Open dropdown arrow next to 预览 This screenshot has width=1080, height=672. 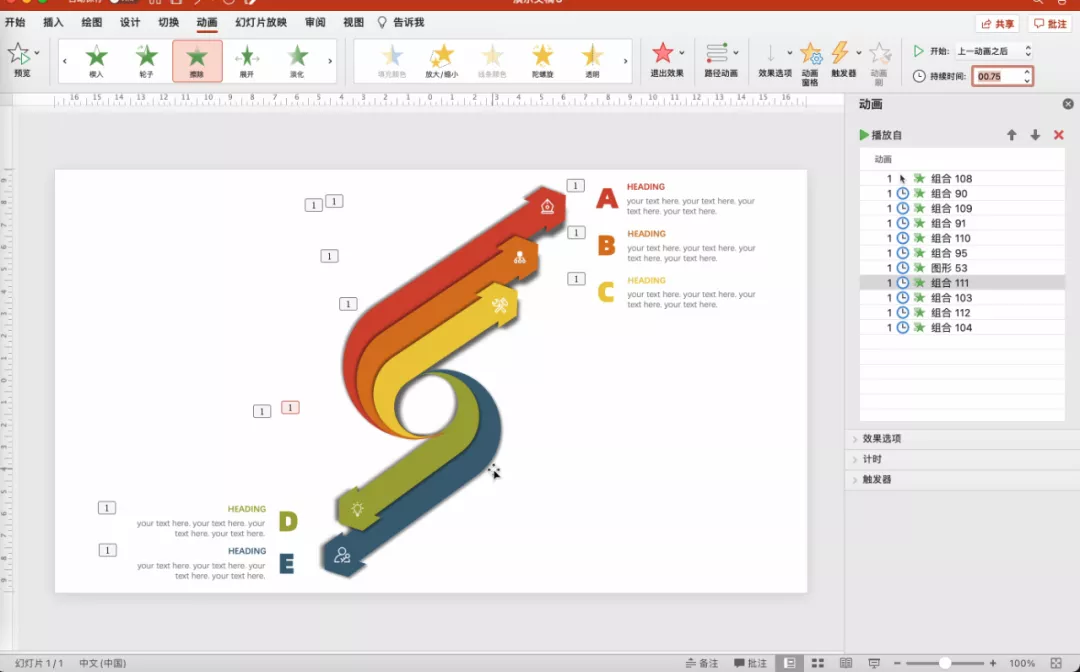[37, 52]
